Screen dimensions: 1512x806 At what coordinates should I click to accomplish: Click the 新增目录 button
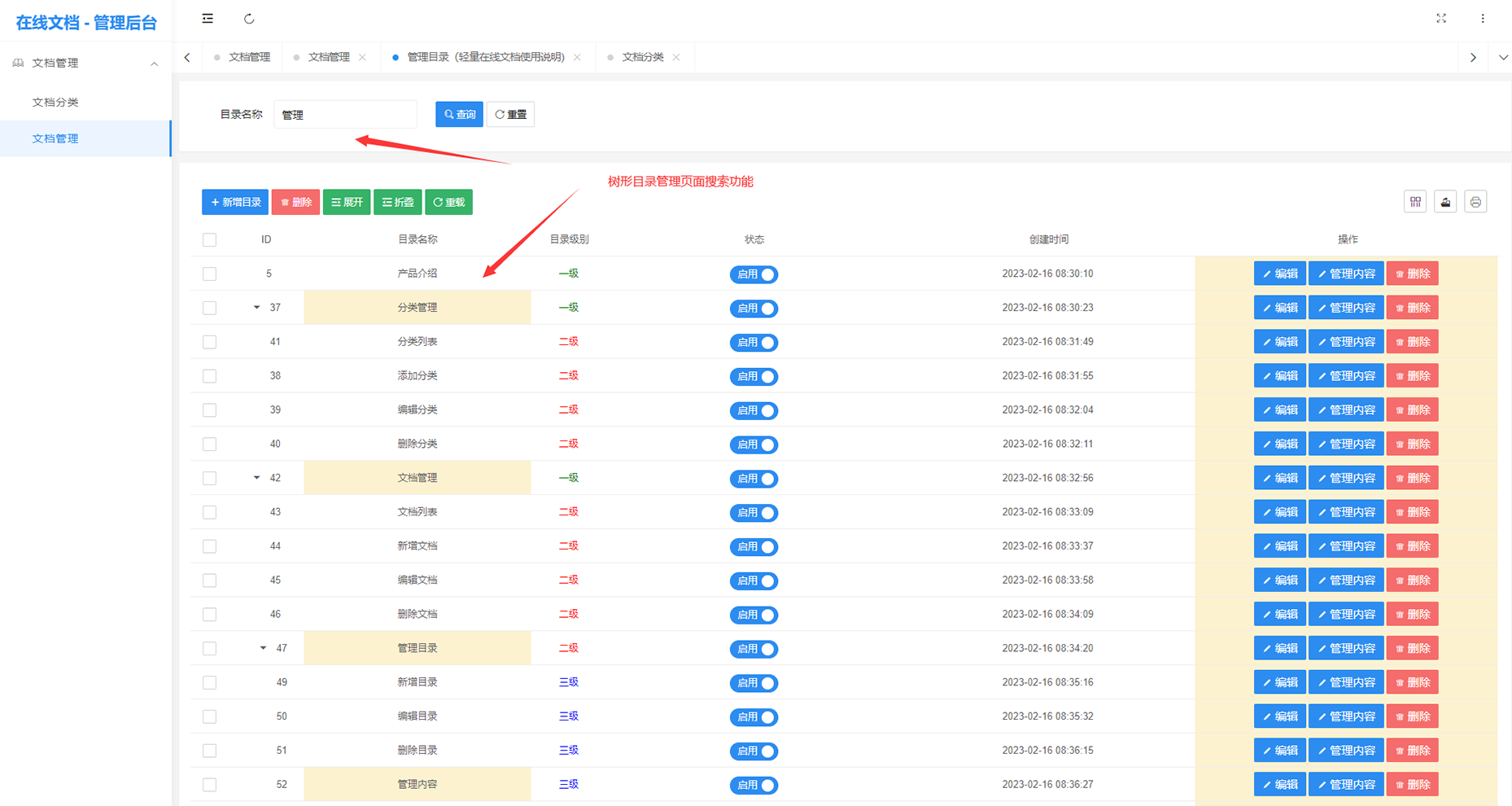[x=235, y=202]
